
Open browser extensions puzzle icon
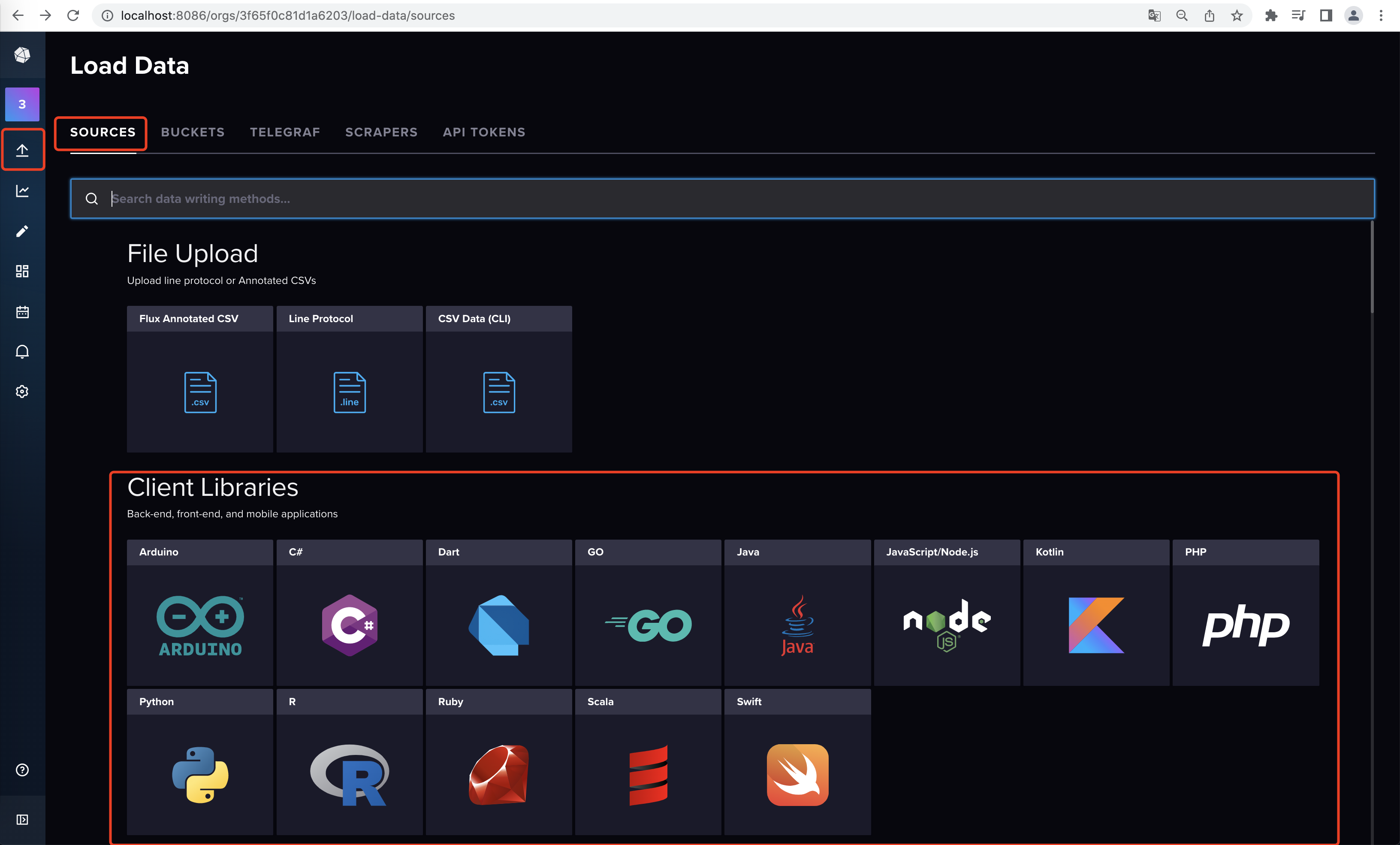click(x=1271, y=15)
